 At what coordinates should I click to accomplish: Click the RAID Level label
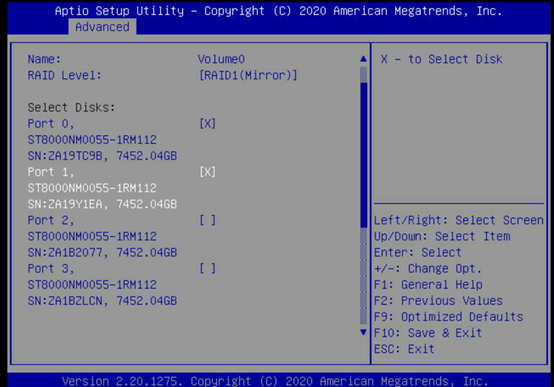tap(64, 75)
